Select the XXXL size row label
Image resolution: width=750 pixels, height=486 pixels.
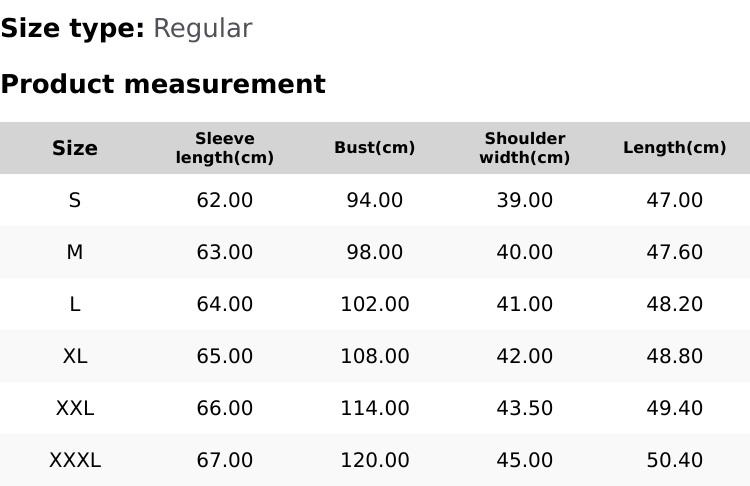(75, 460)
